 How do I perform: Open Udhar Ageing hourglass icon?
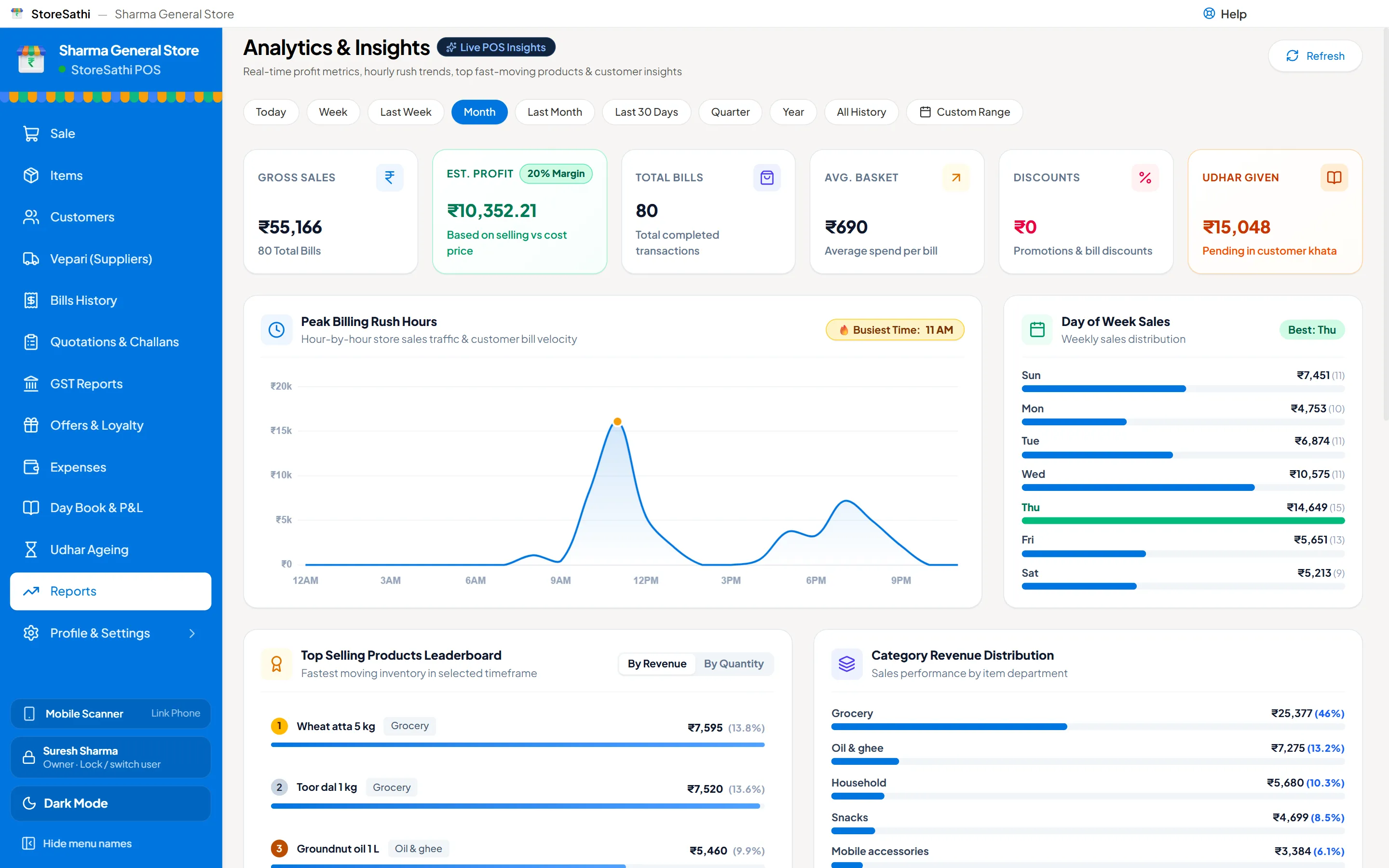point(31,549)
